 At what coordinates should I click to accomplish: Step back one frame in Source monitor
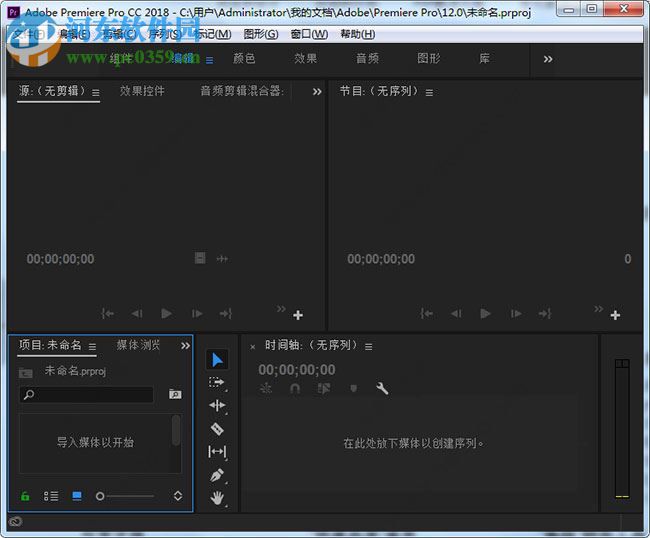137,313
